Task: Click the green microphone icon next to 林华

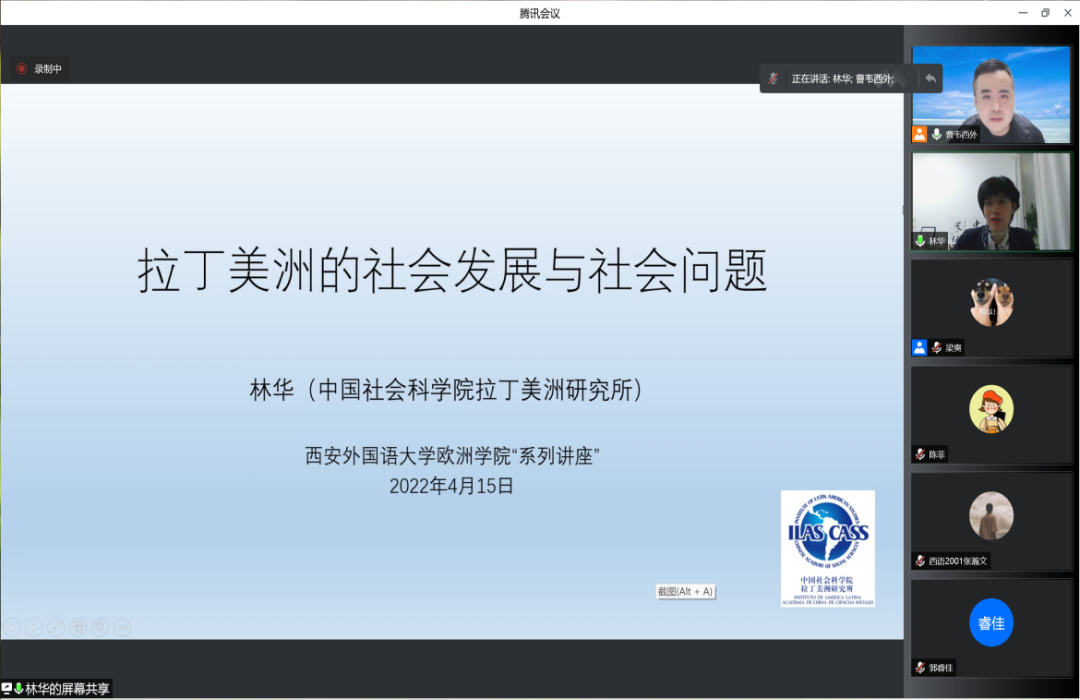Action: (x=920, y=241)
